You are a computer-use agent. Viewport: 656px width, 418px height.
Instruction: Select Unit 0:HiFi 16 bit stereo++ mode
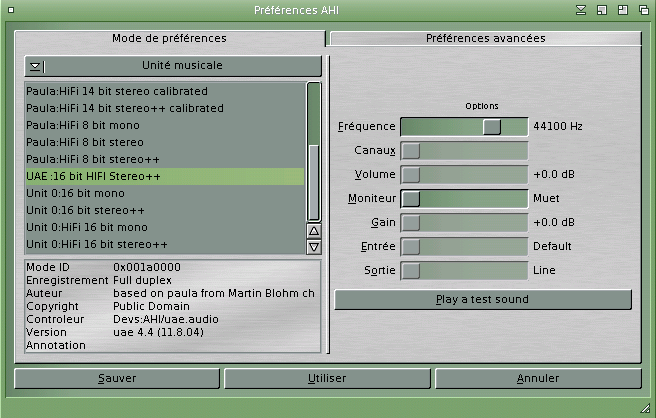[x=97, y=244]
